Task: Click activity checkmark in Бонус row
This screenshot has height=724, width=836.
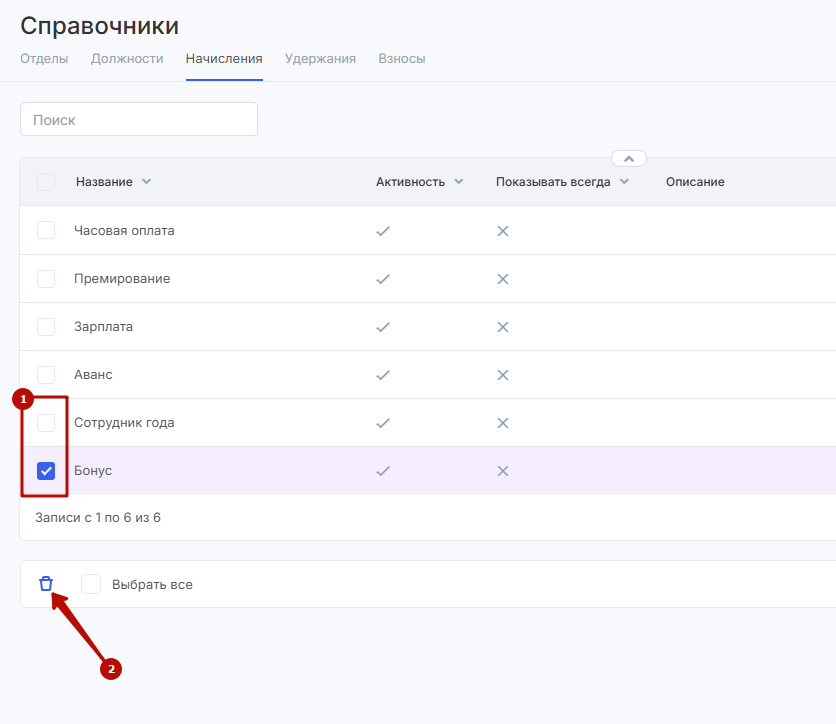Action: 382,471
